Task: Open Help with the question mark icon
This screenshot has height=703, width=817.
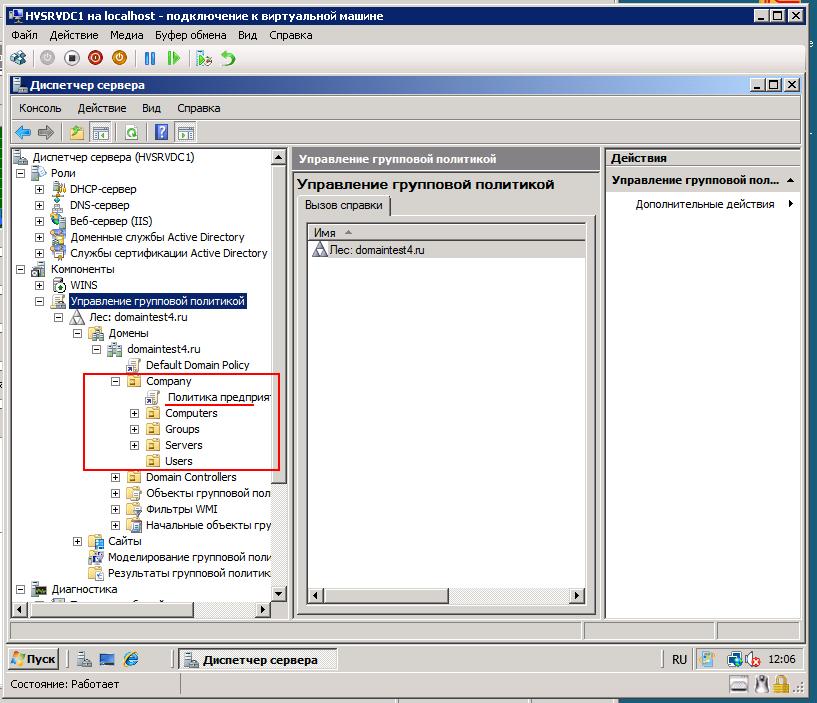Action: pyautogui.click(x=162, y=132)
